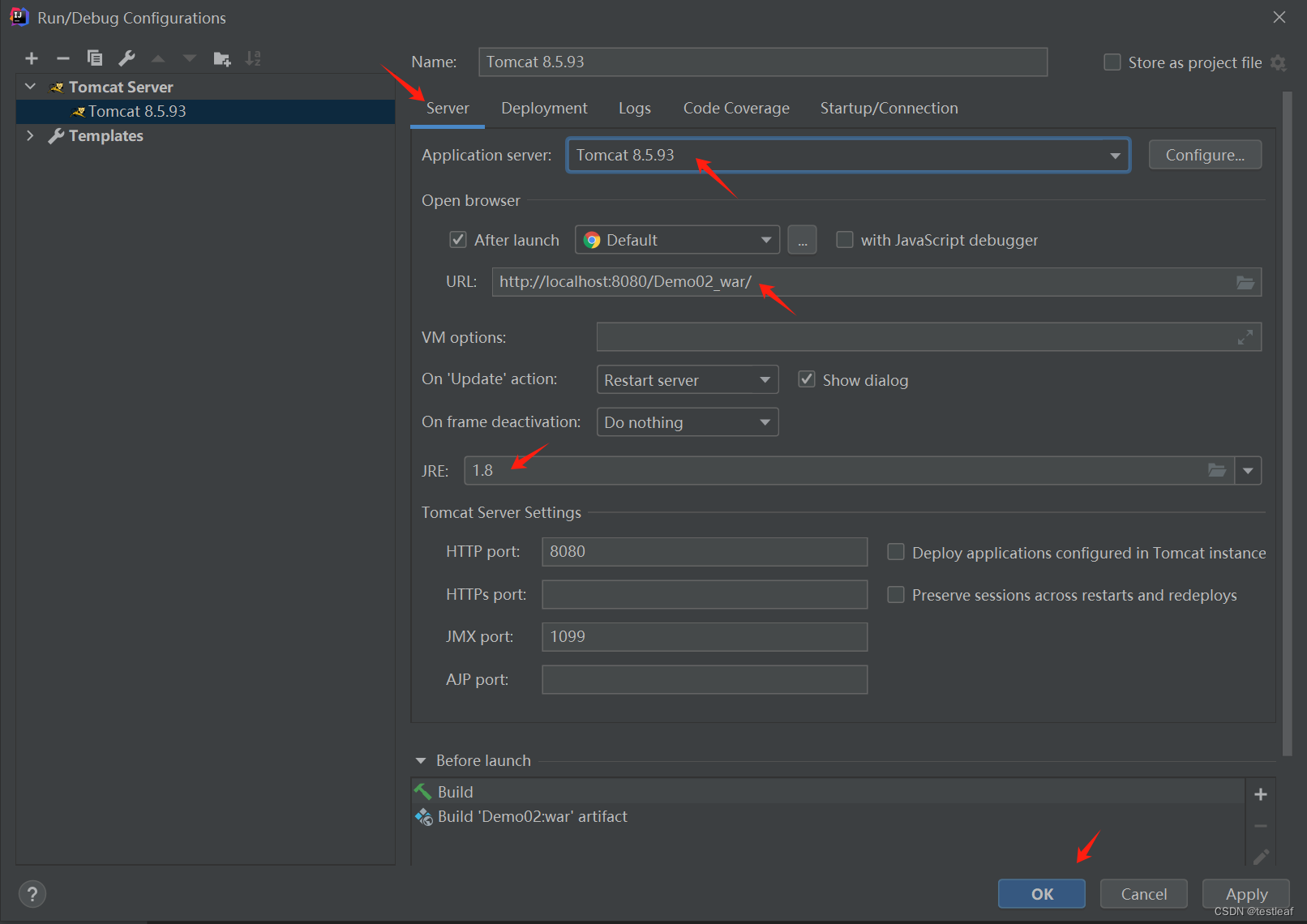Add a new run configuration
The image size is (1307, 924).
pos(32,58)
